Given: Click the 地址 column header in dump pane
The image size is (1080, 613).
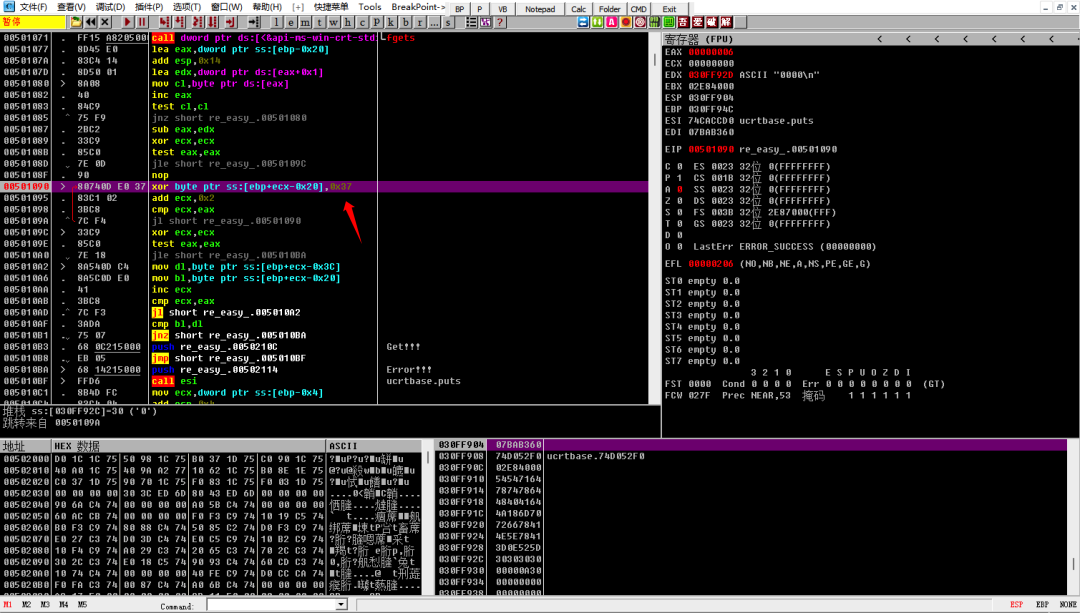Looking at the screenshot, I should pos(25,446).
